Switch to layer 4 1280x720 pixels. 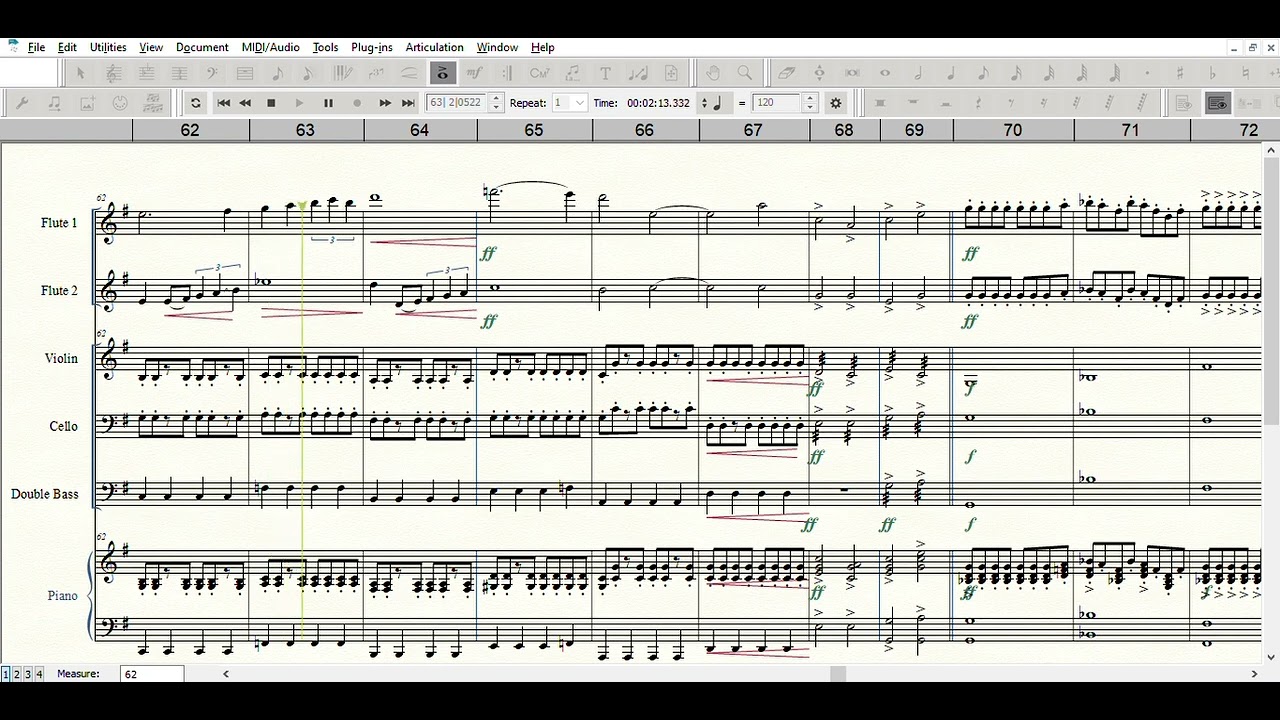click(x=40, y=675)
